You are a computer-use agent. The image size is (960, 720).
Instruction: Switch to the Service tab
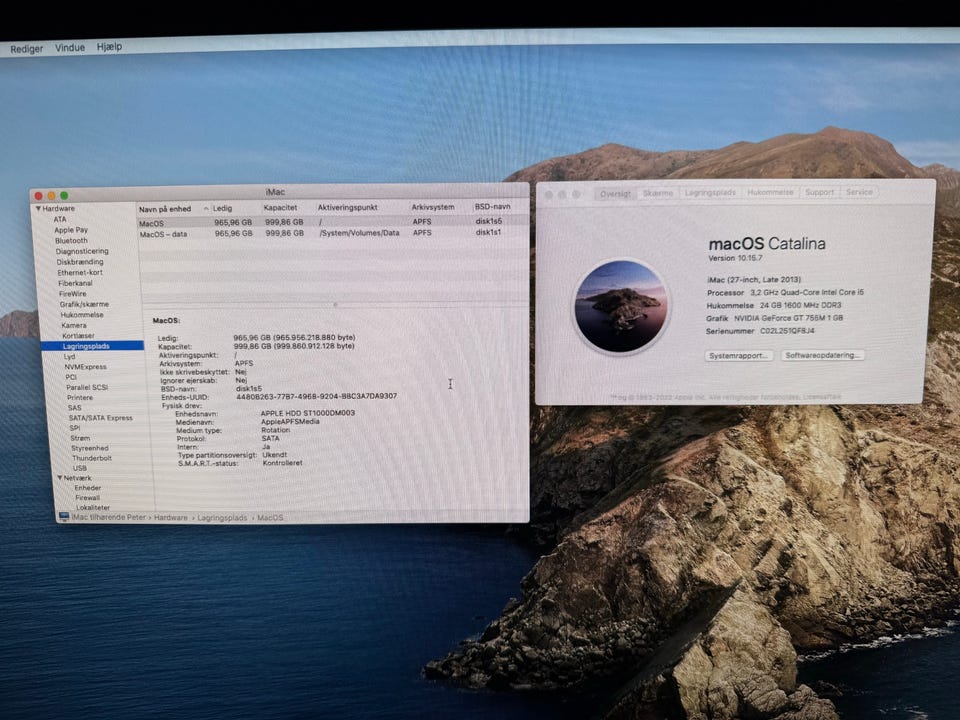(859, 192)
